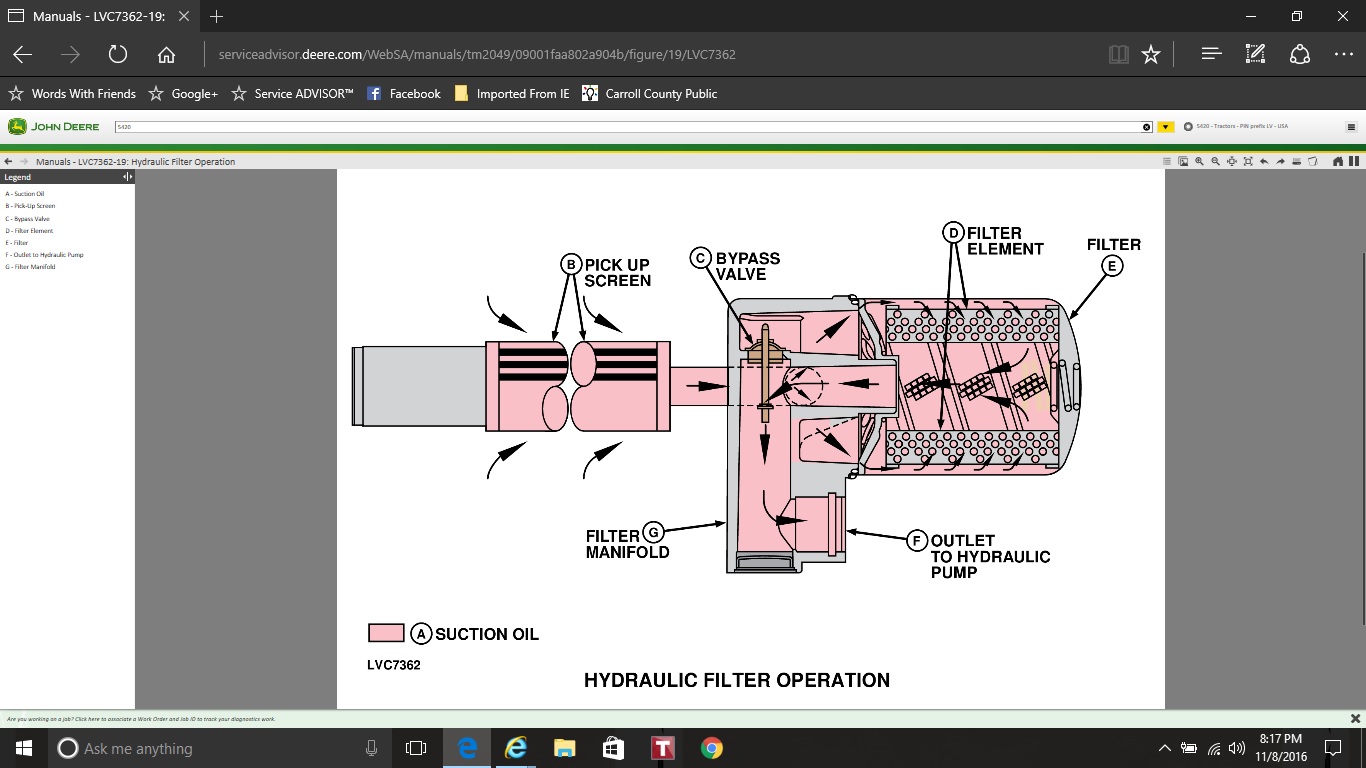Open the Windows Start menu
Viewport: 1366px width, 768px height.
(24, 748)
